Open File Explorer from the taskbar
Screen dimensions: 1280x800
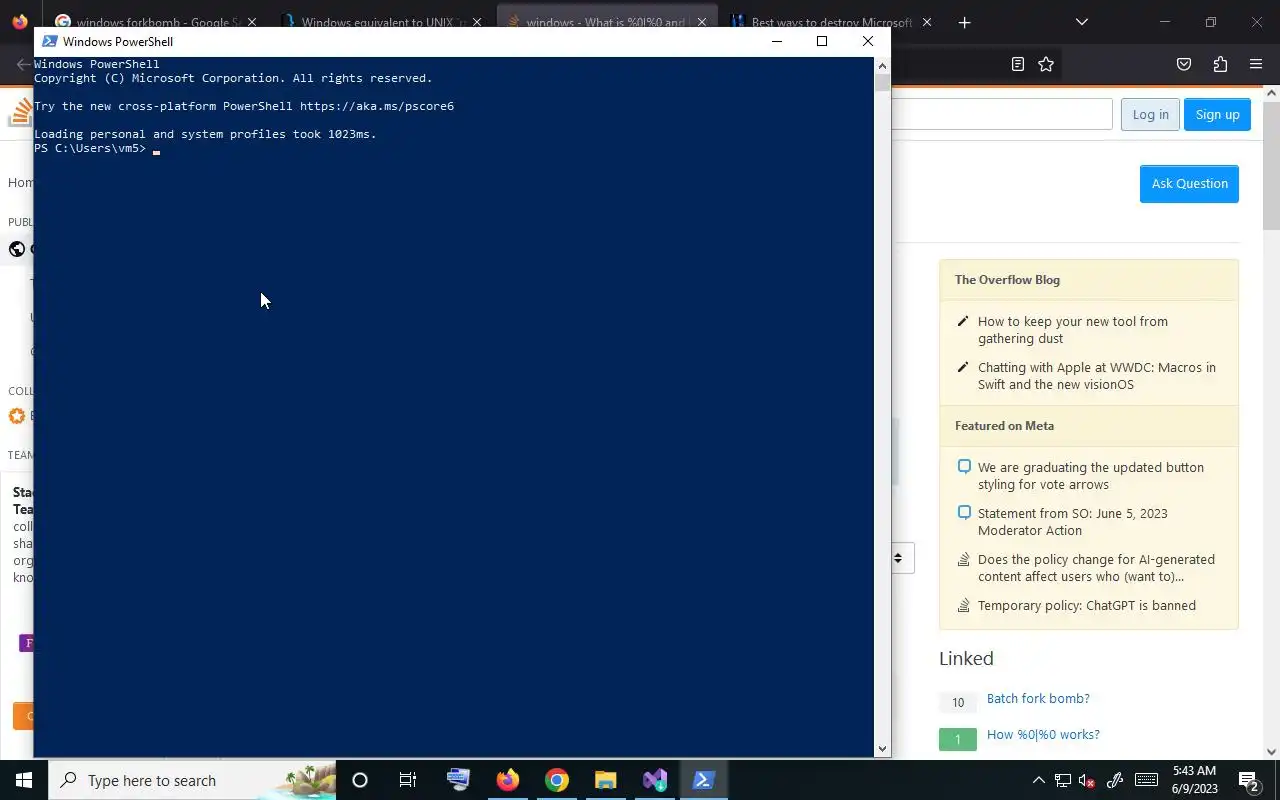click(x=606, y=780)
